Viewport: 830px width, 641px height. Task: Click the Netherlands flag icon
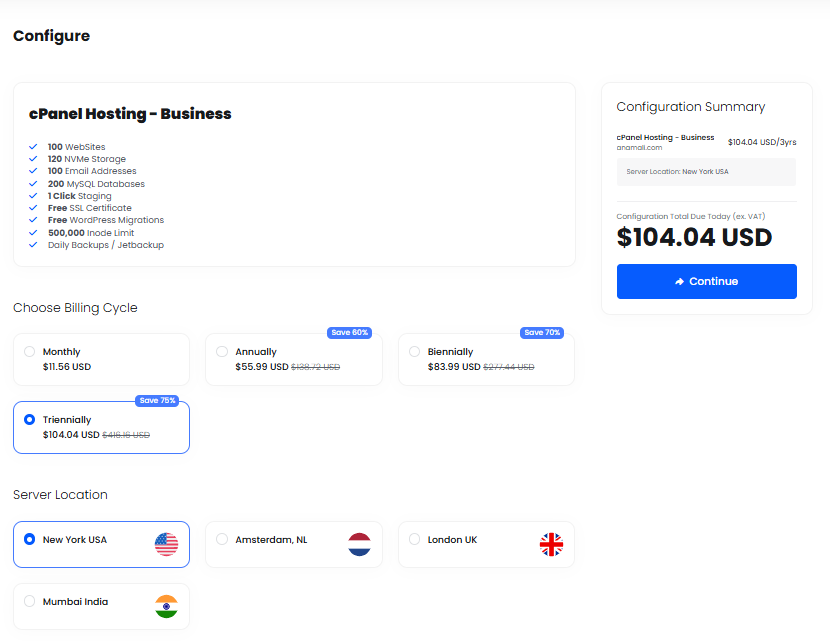point(359,544)
